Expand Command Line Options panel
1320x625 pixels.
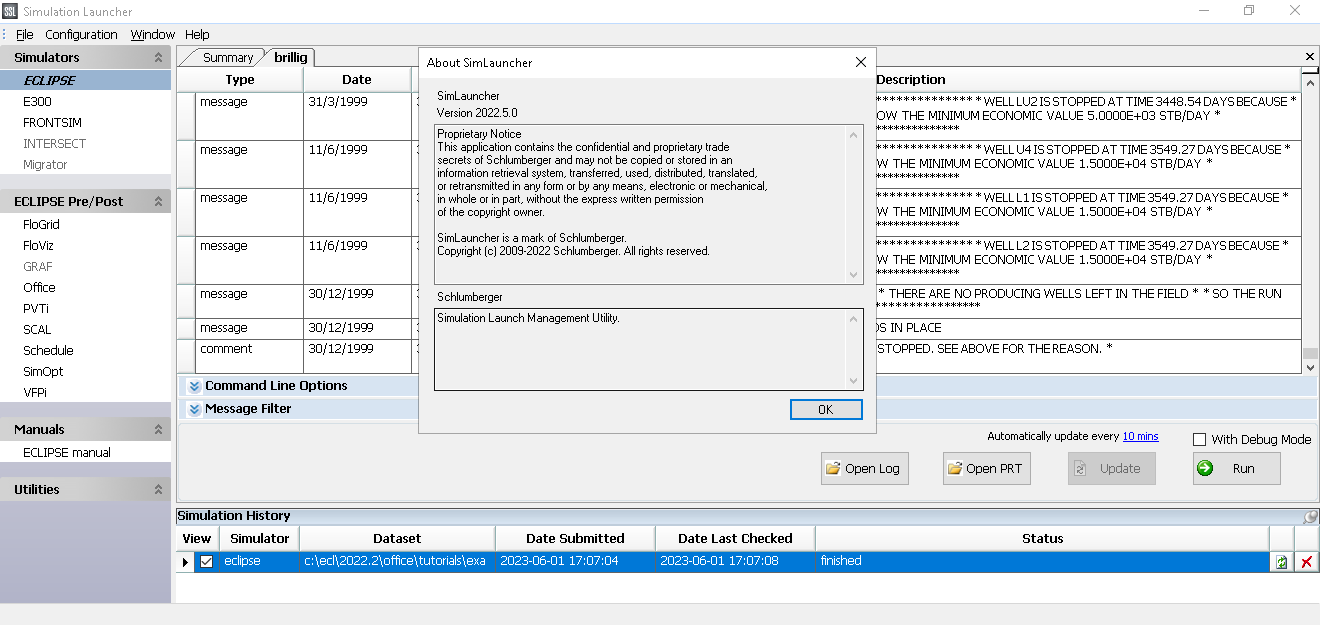pyautogui.click(x=195, y=386)
